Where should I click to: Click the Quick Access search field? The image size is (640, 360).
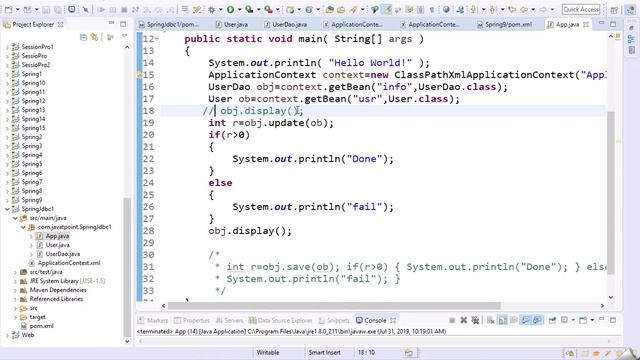[x=581, y=9]
